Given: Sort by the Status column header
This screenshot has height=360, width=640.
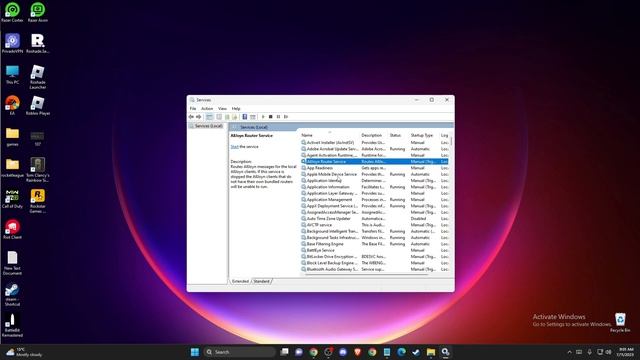Looking at the screenshot, I should 398,135.
